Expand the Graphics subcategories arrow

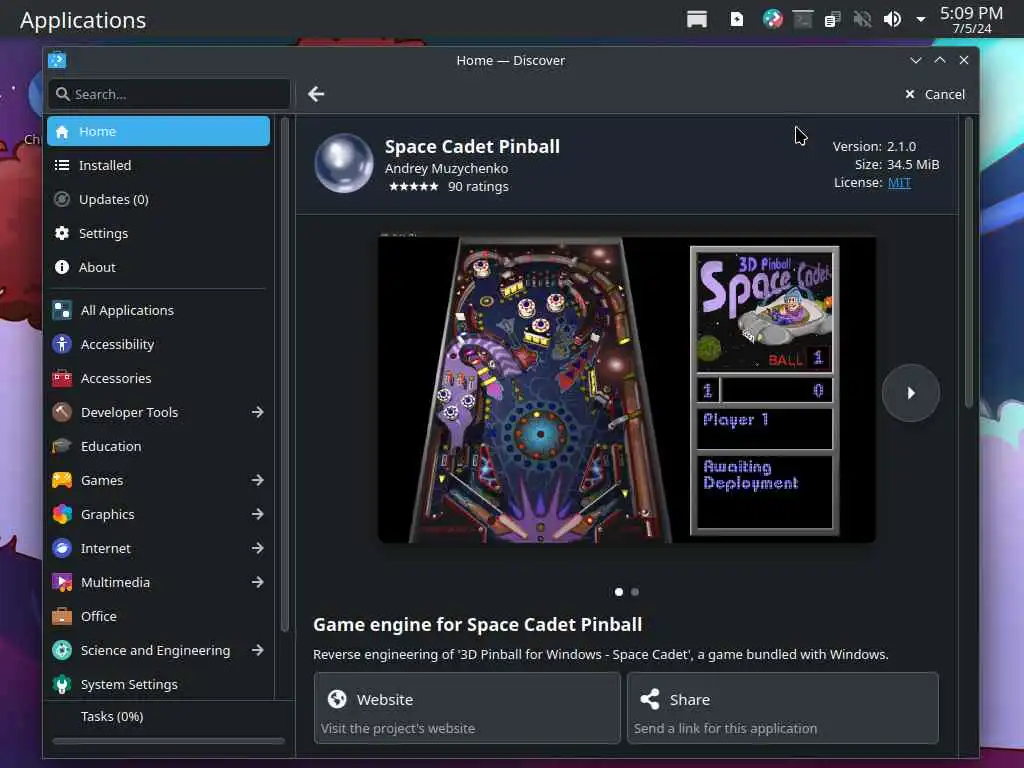(x=258, y=514)
